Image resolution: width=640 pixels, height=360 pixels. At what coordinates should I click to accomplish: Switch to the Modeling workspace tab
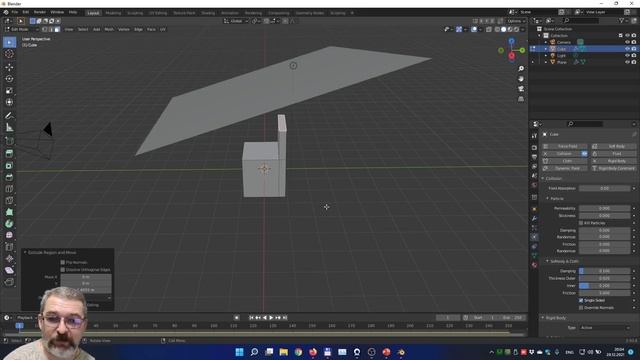pos(113,13)
